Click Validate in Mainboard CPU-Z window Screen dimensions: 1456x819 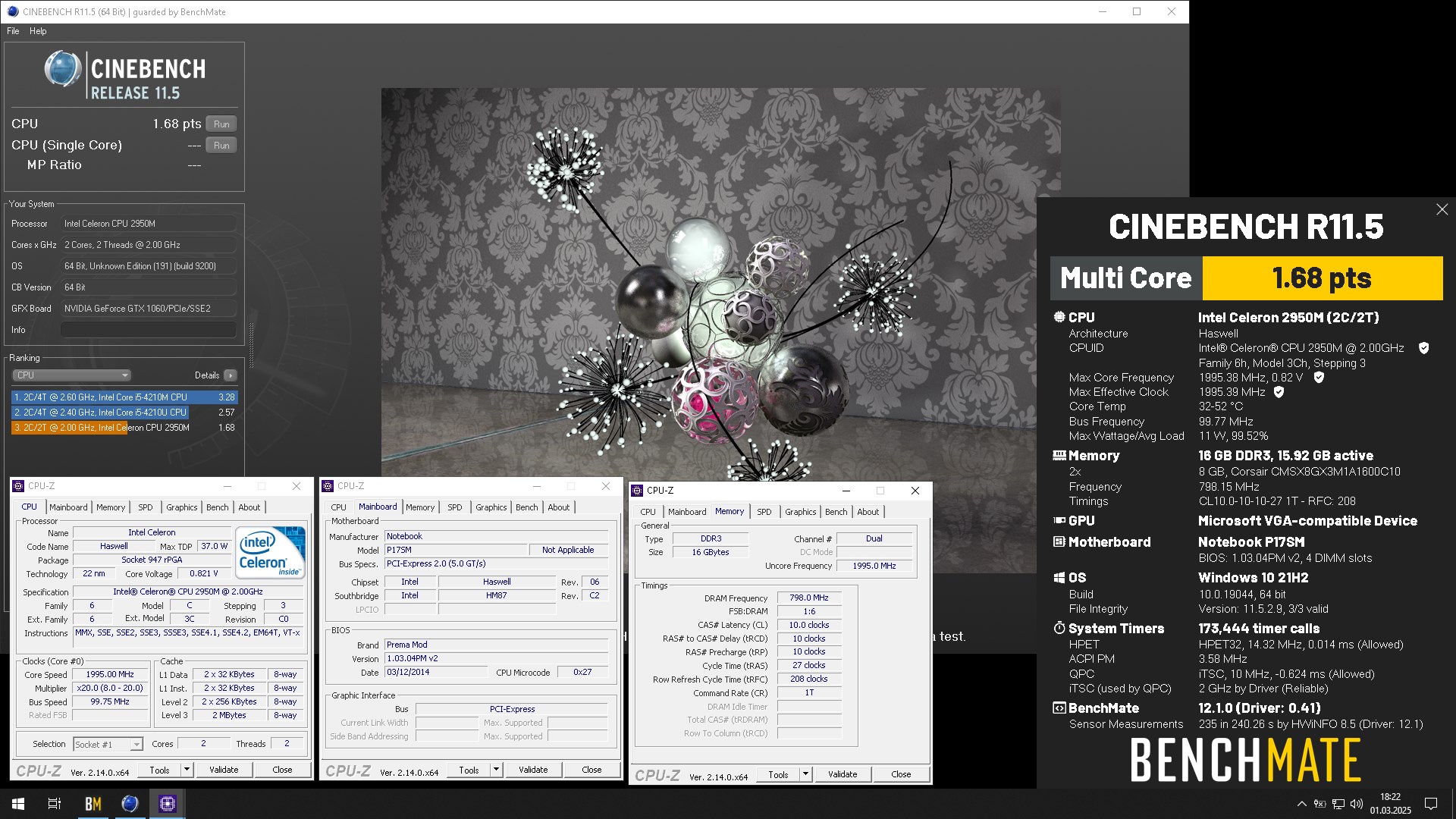click(533, 770)
